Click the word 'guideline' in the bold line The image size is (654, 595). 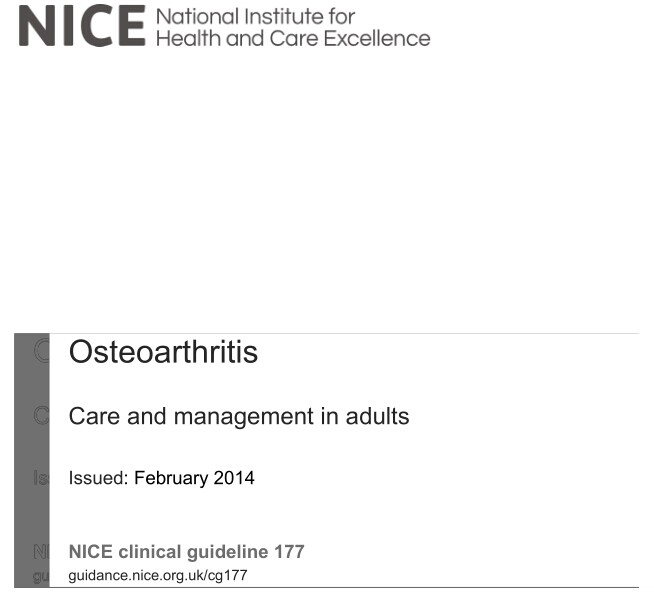(232, 552)
